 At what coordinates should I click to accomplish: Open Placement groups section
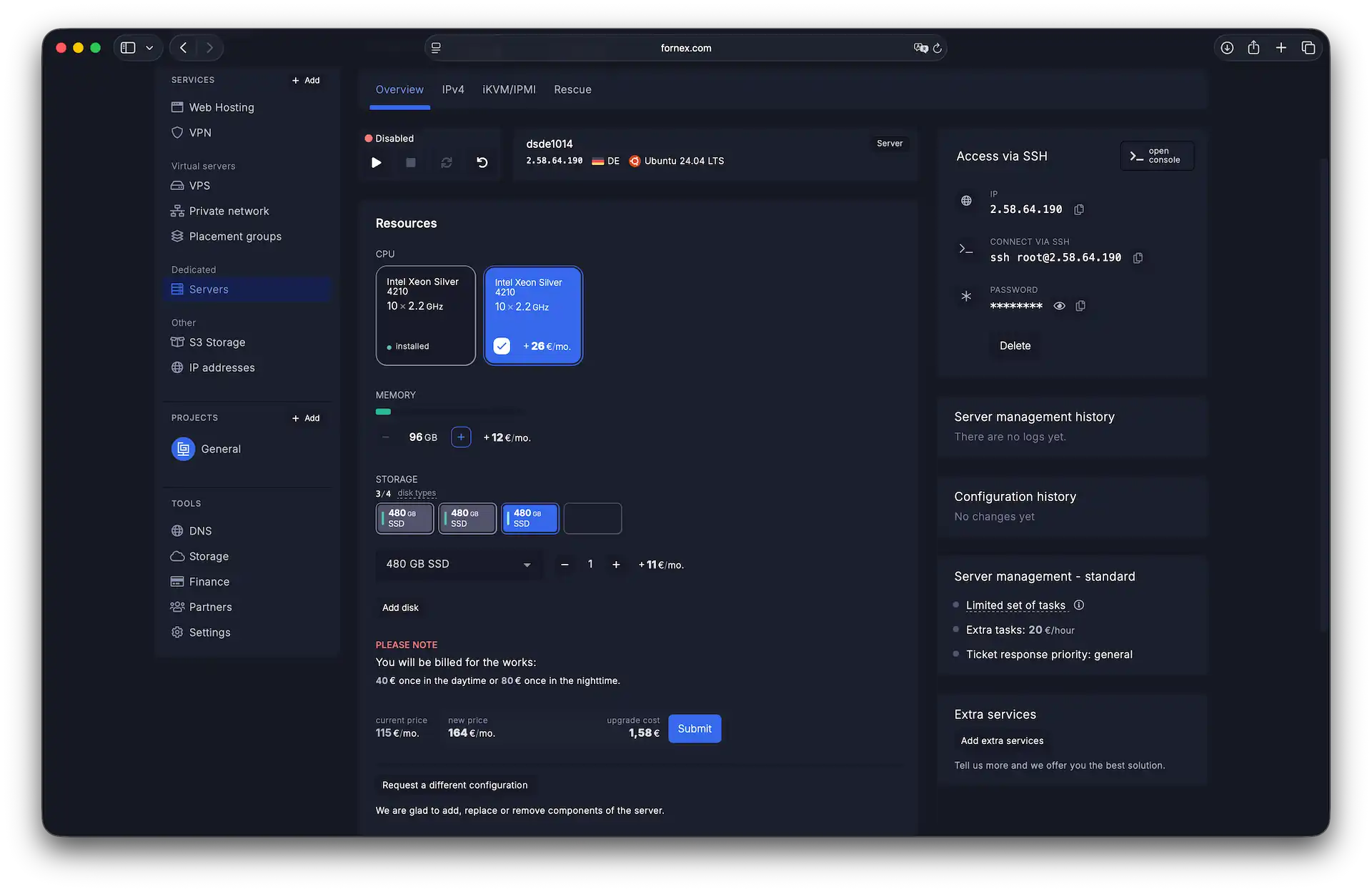point(227,237)
